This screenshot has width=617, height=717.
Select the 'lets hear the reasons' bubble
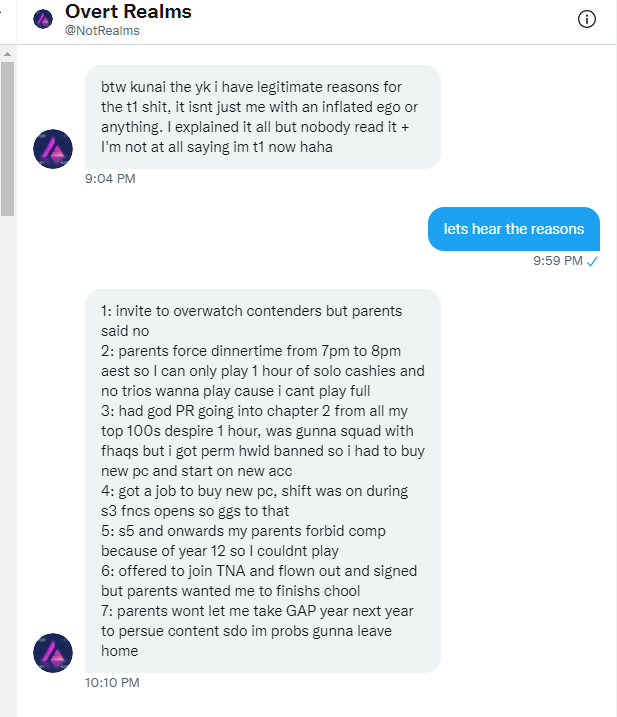tap(514, 229)
